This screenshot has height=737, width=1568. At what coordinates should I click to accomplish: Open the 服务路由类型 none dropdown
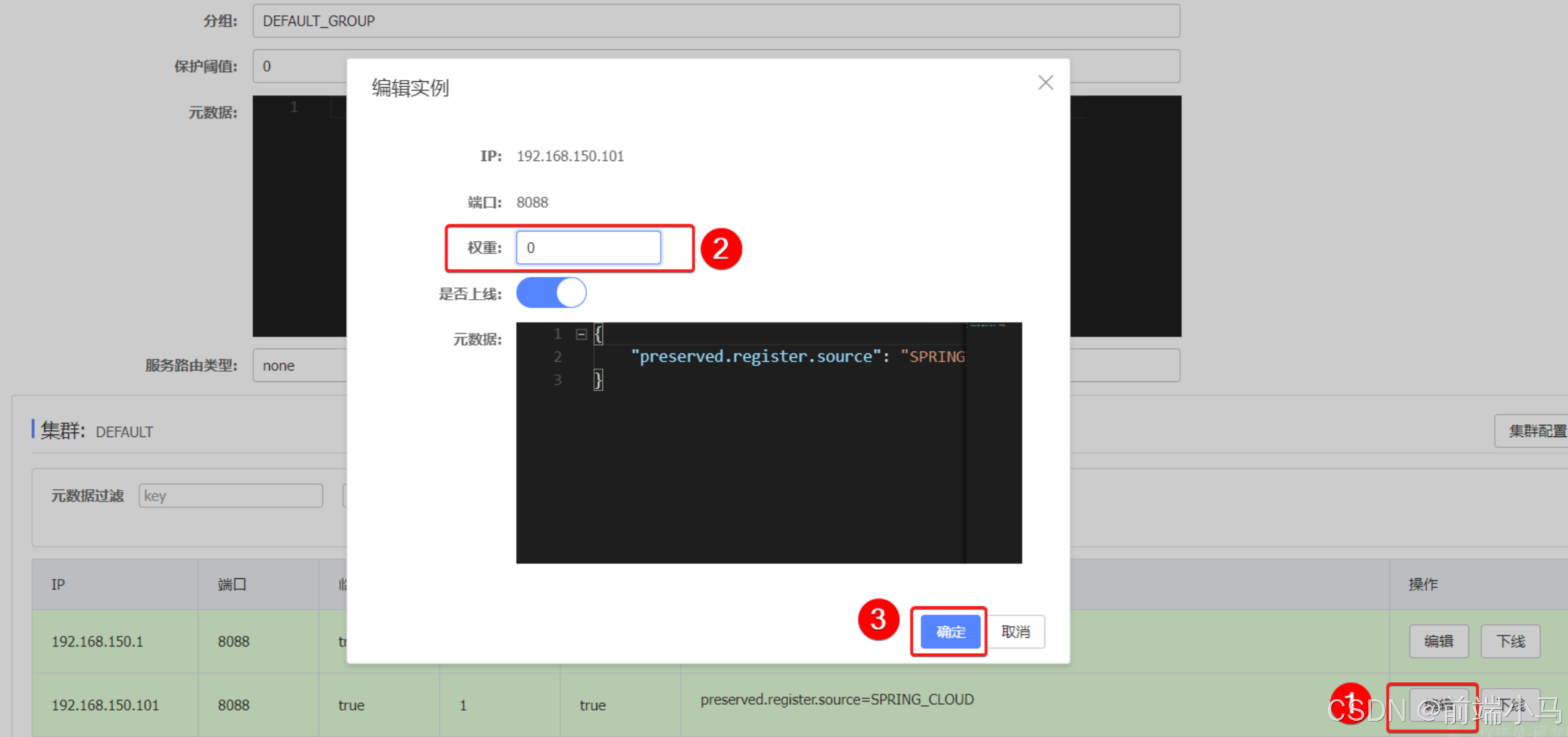(299, 366)
